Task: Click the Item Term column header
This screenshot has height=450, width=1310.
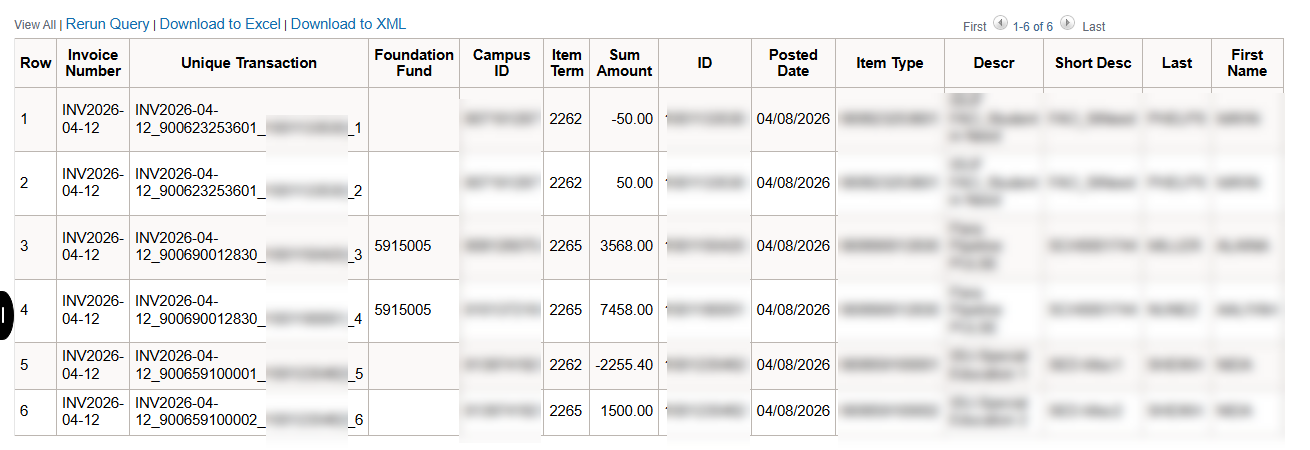Action: coord(566,63)
